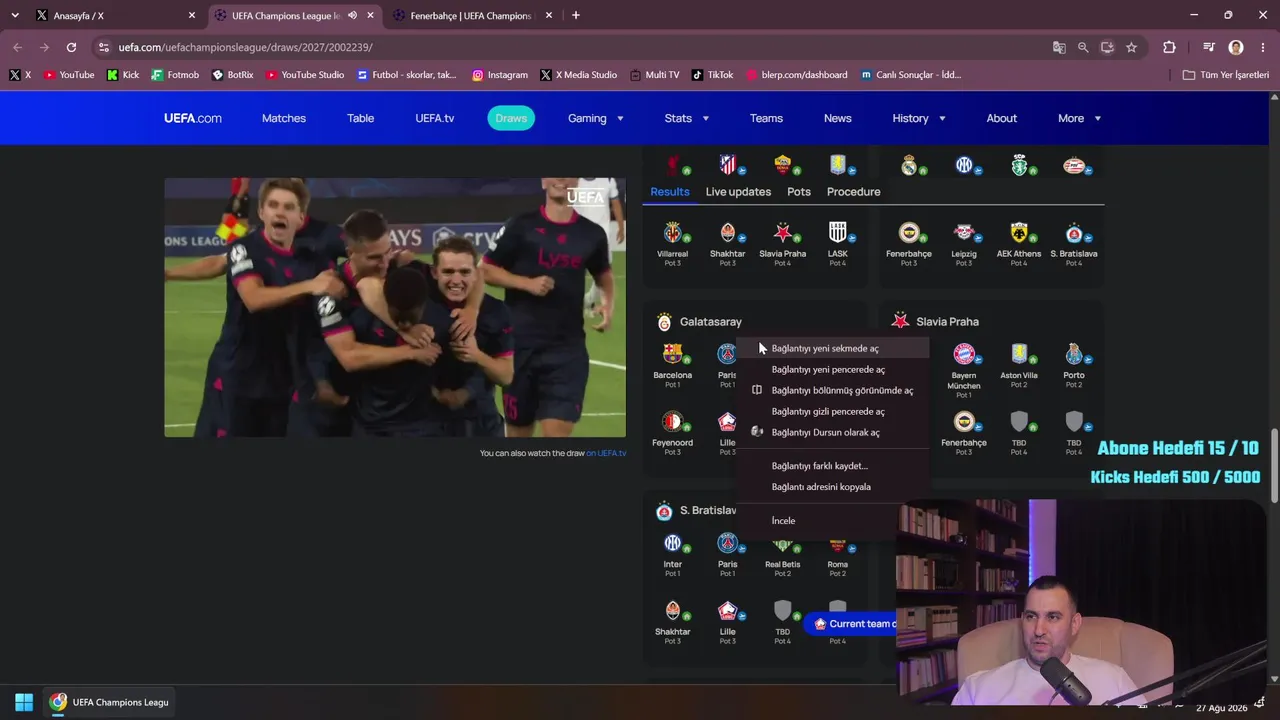1280x720 pixels.
Task: Open the TikTok bookmark
Action: point(712,75)
